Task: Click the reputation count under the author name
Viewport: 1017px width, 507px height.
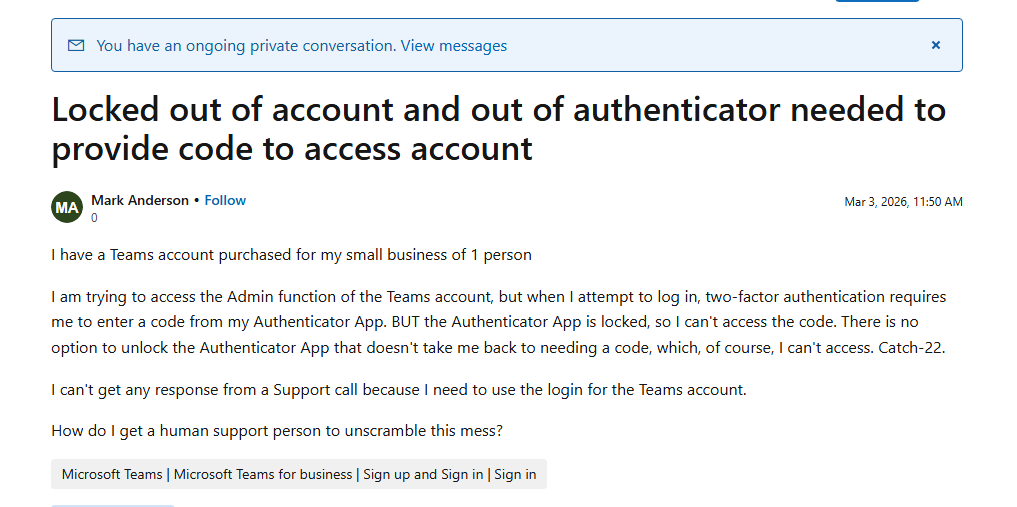Action: coord(95,217)
